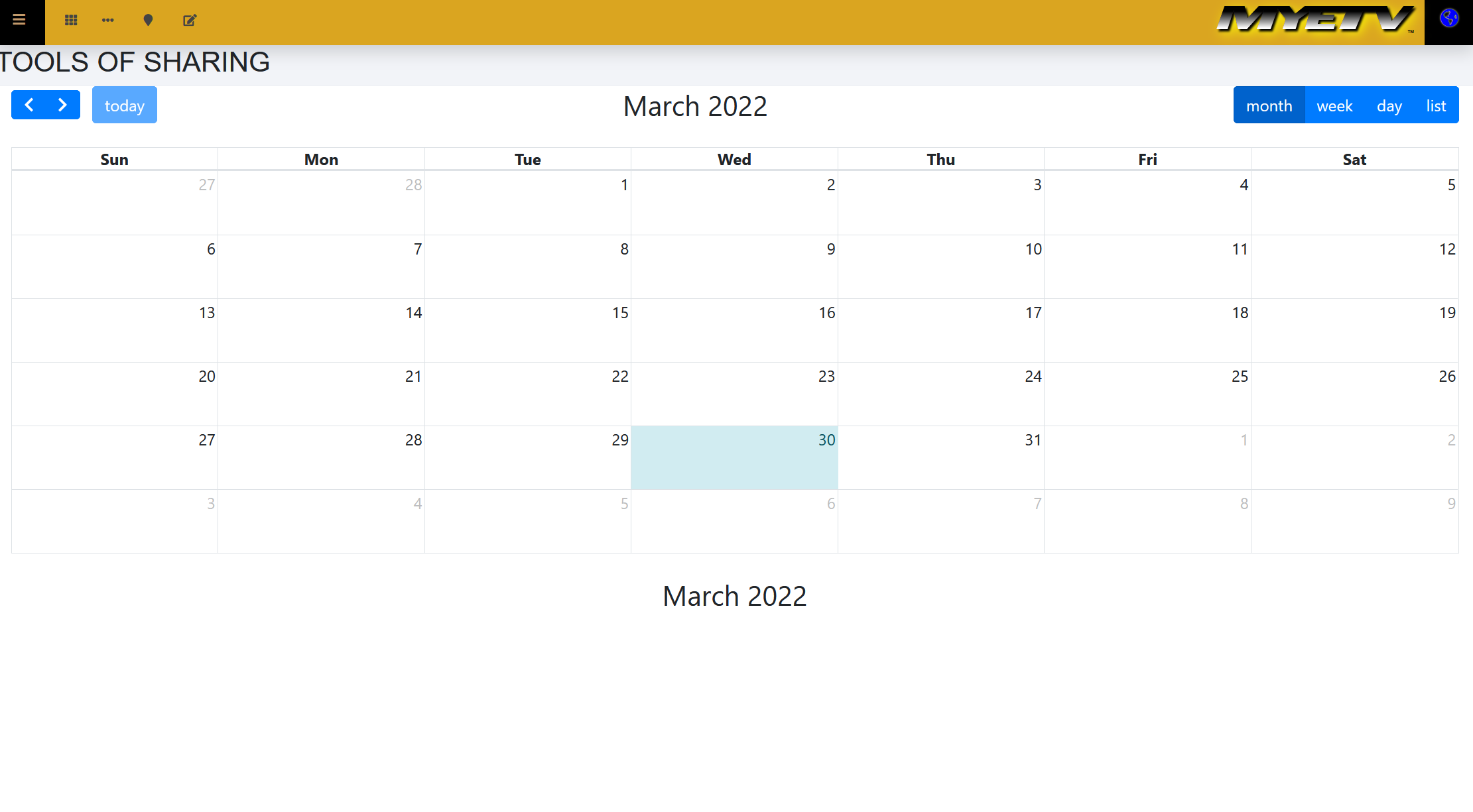Click the location pin icon
This screenshot has width=1473, height=812.
pos(148,21)
